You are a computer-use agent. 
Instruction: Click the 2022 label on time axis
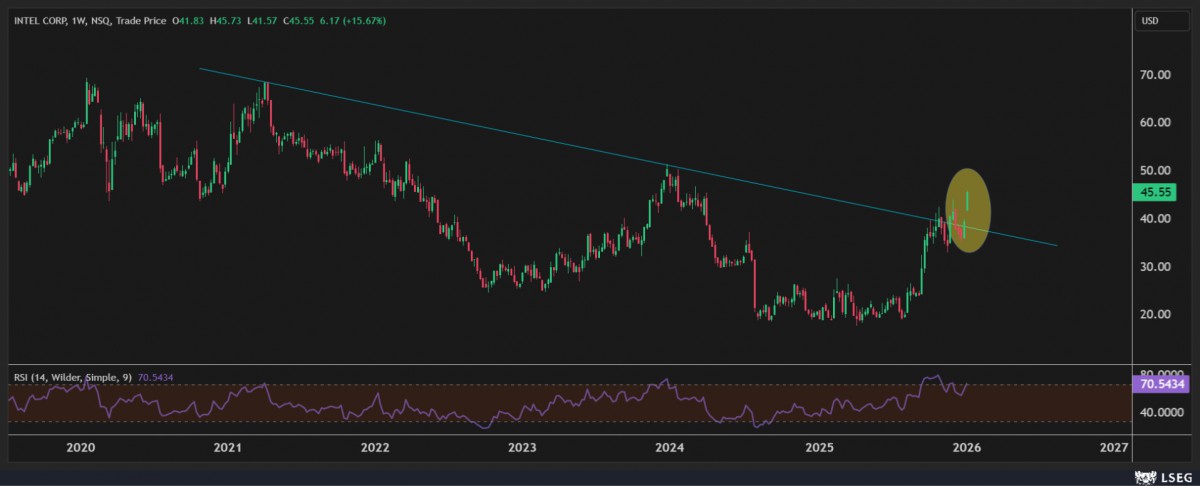tap(375, 447)
